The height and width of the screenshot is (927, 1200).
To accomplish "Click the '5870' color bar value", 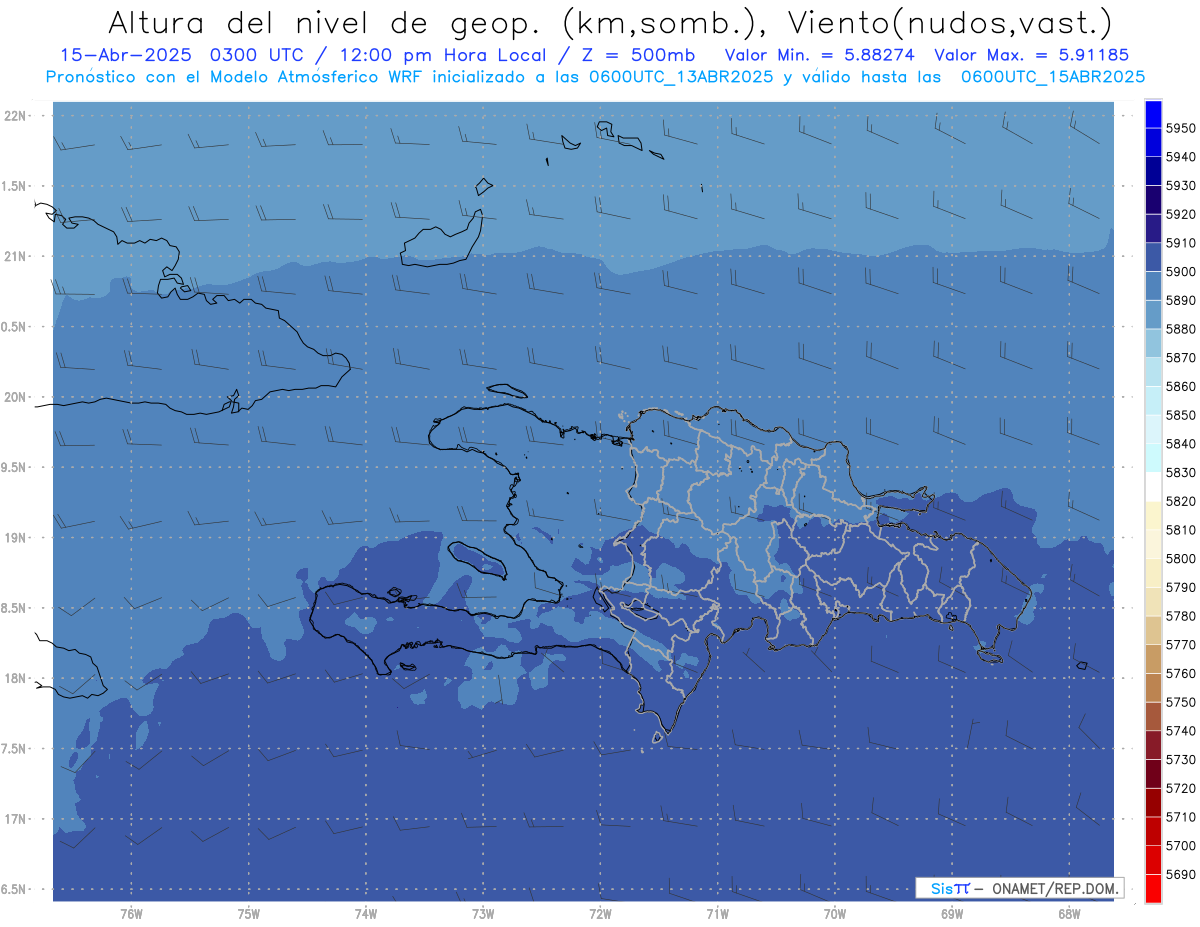I will (x=1181, y=358).
